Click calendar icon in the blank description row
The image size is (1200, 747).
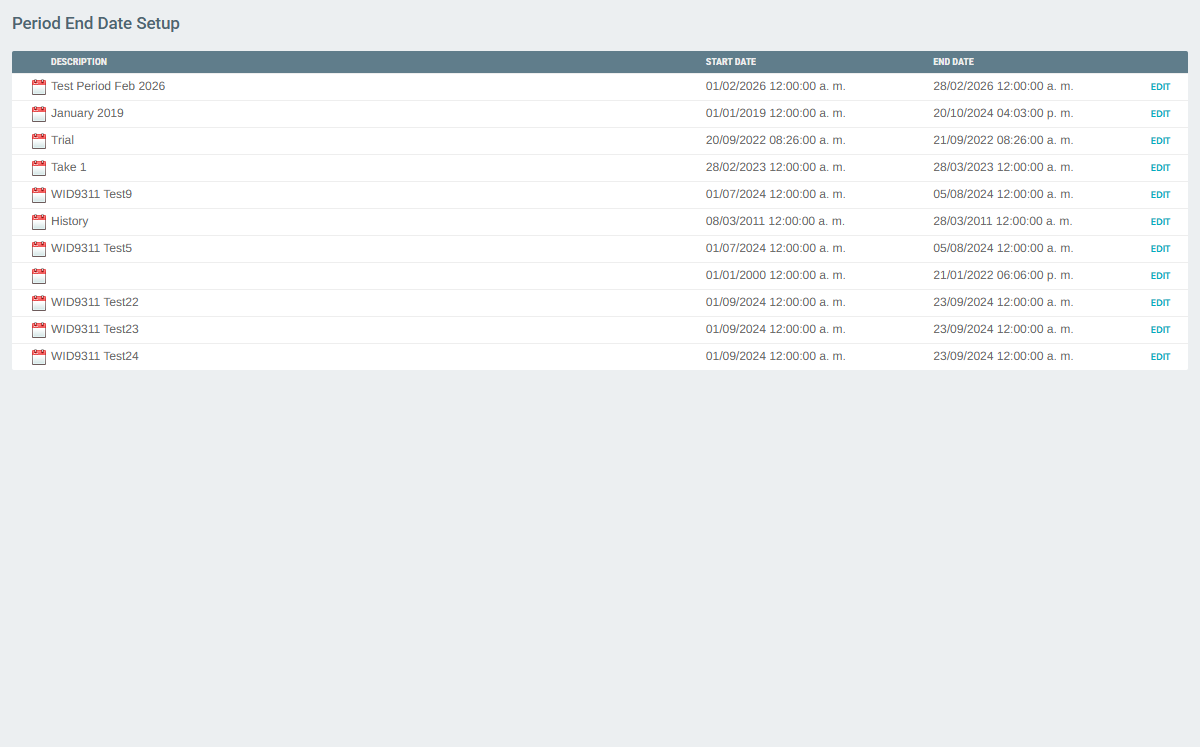[x=39, y=276]
